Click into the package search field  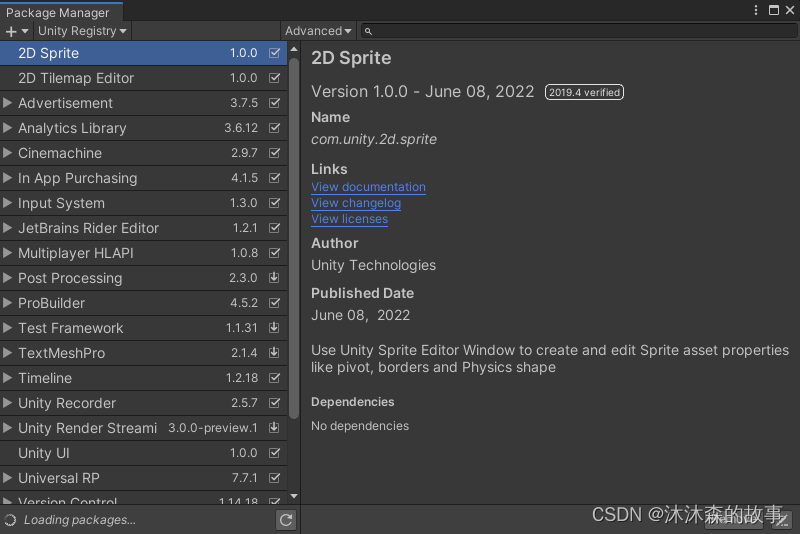[x=580, y=31]
